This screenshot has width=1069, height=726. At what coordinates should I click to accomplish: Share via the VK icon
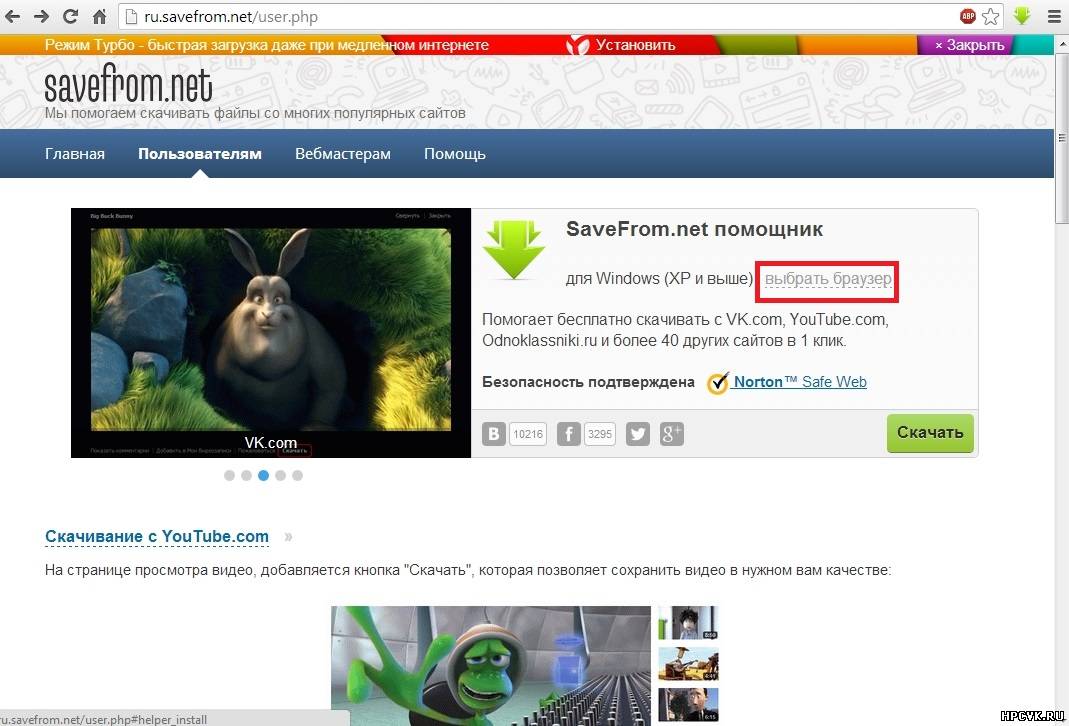494,434
